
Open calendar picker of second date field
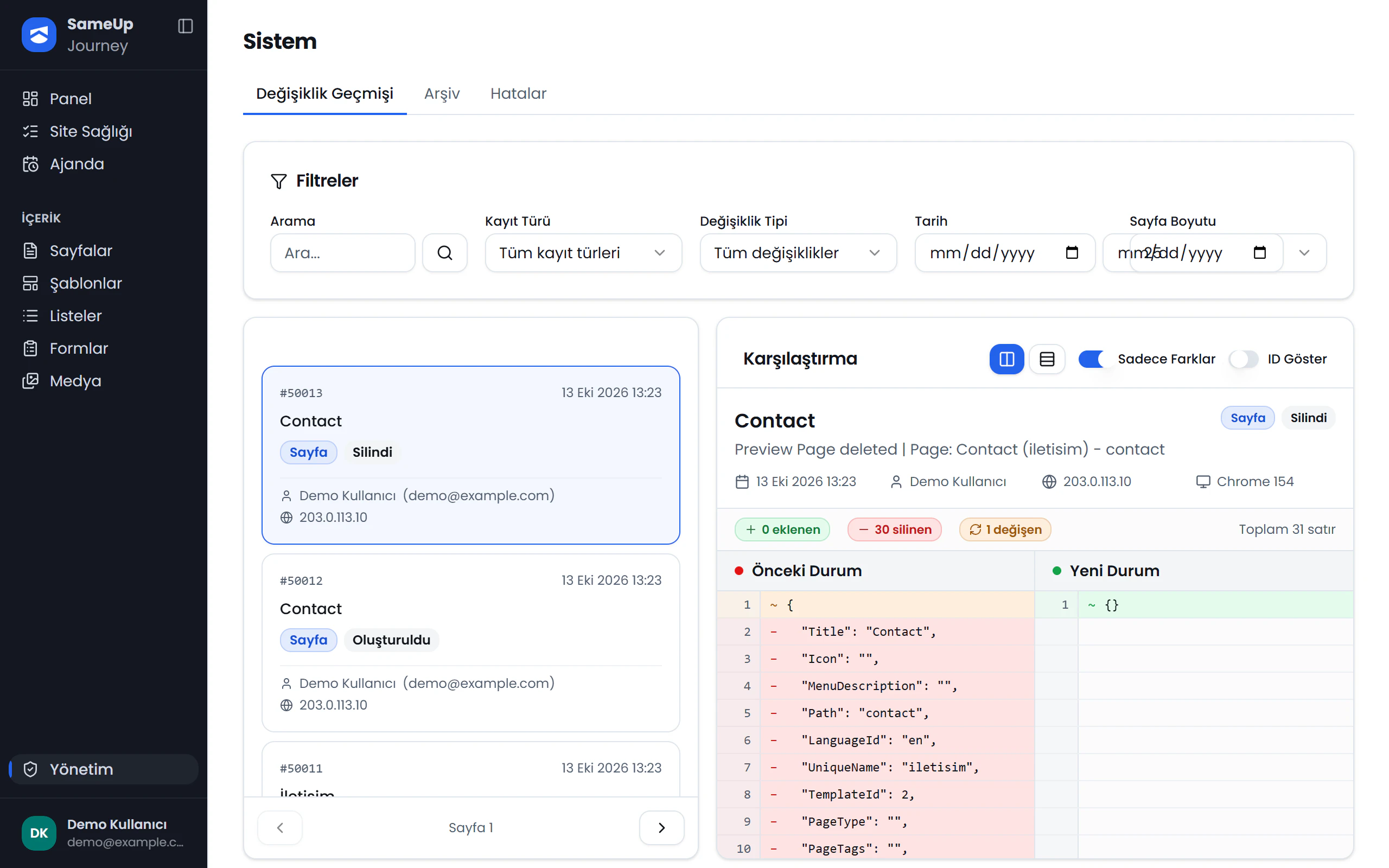(1259, 253)
